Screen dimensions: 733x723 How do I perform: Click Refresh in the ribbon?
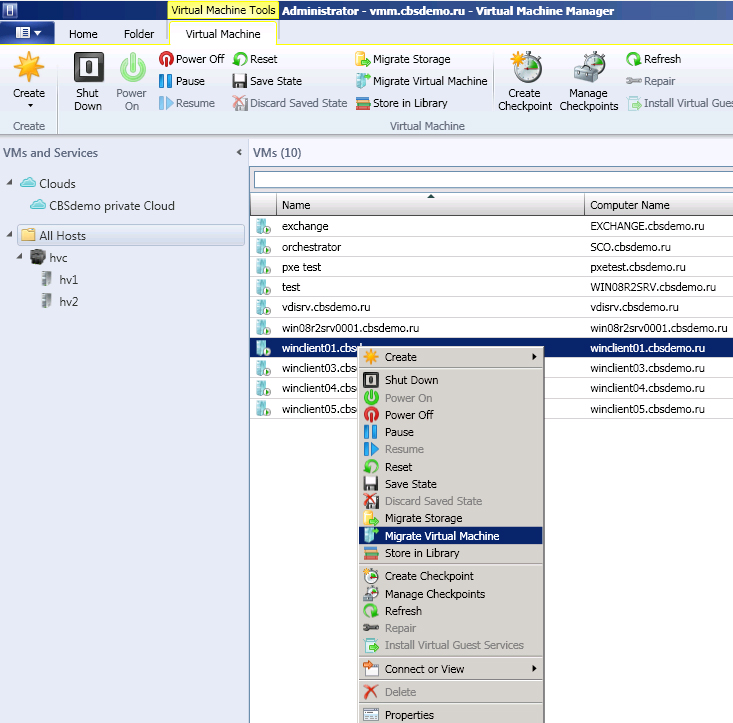point(654,59)
